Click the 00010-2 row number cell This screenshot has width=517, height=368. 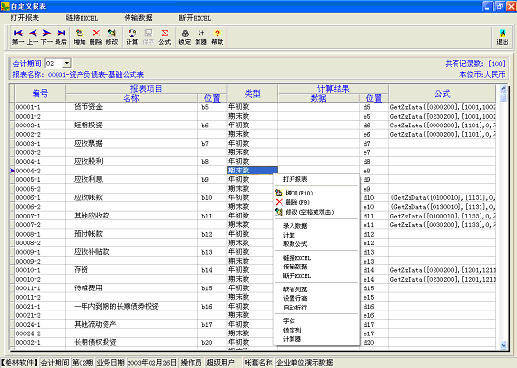click(x=40, y=279)
